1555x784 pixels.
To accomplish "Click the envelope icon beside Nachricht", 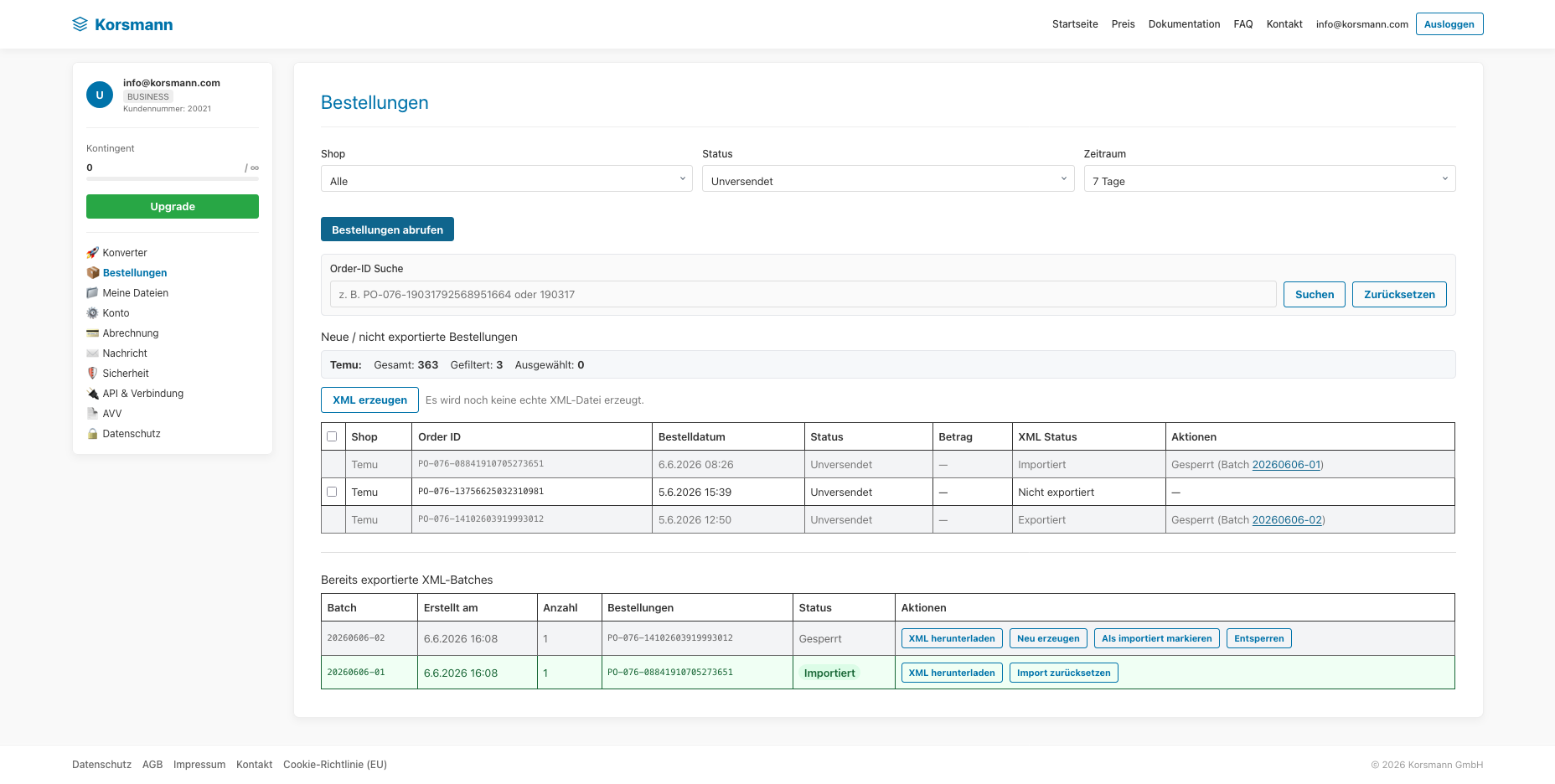I will click(93, 353).
